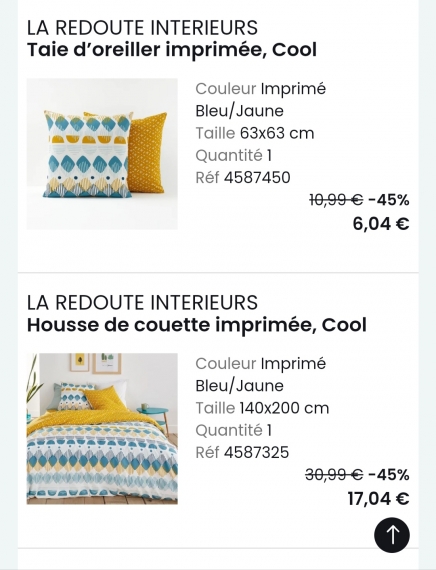Viewport: 436px width, 570px height.
Task: Click the -45% badge on the pillowcase
Action: [389, 200]
